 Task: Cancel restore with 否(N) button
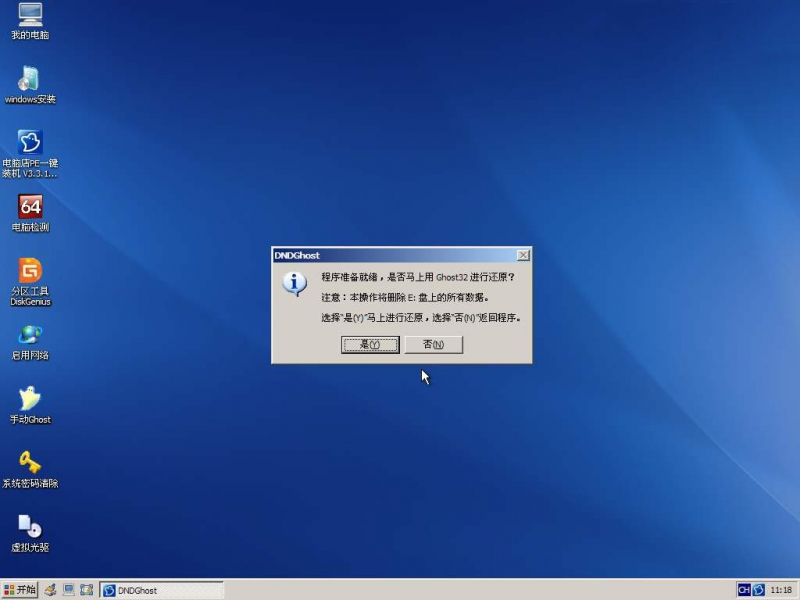pos(434,344)
